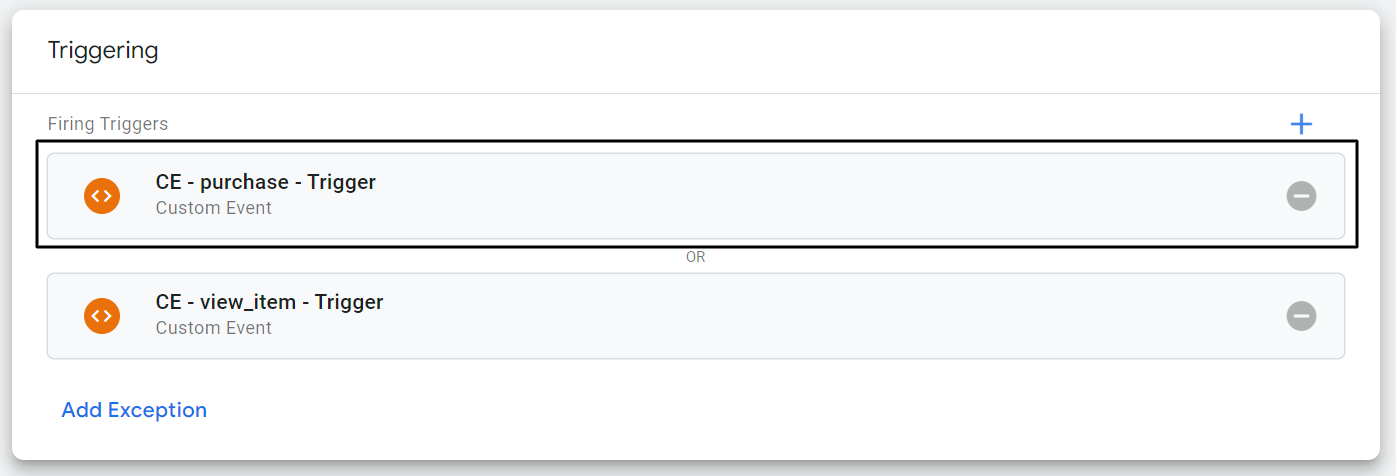Open the CE - view_item - Trigger name
The image size is (1396, 476).
click(269, 302)
